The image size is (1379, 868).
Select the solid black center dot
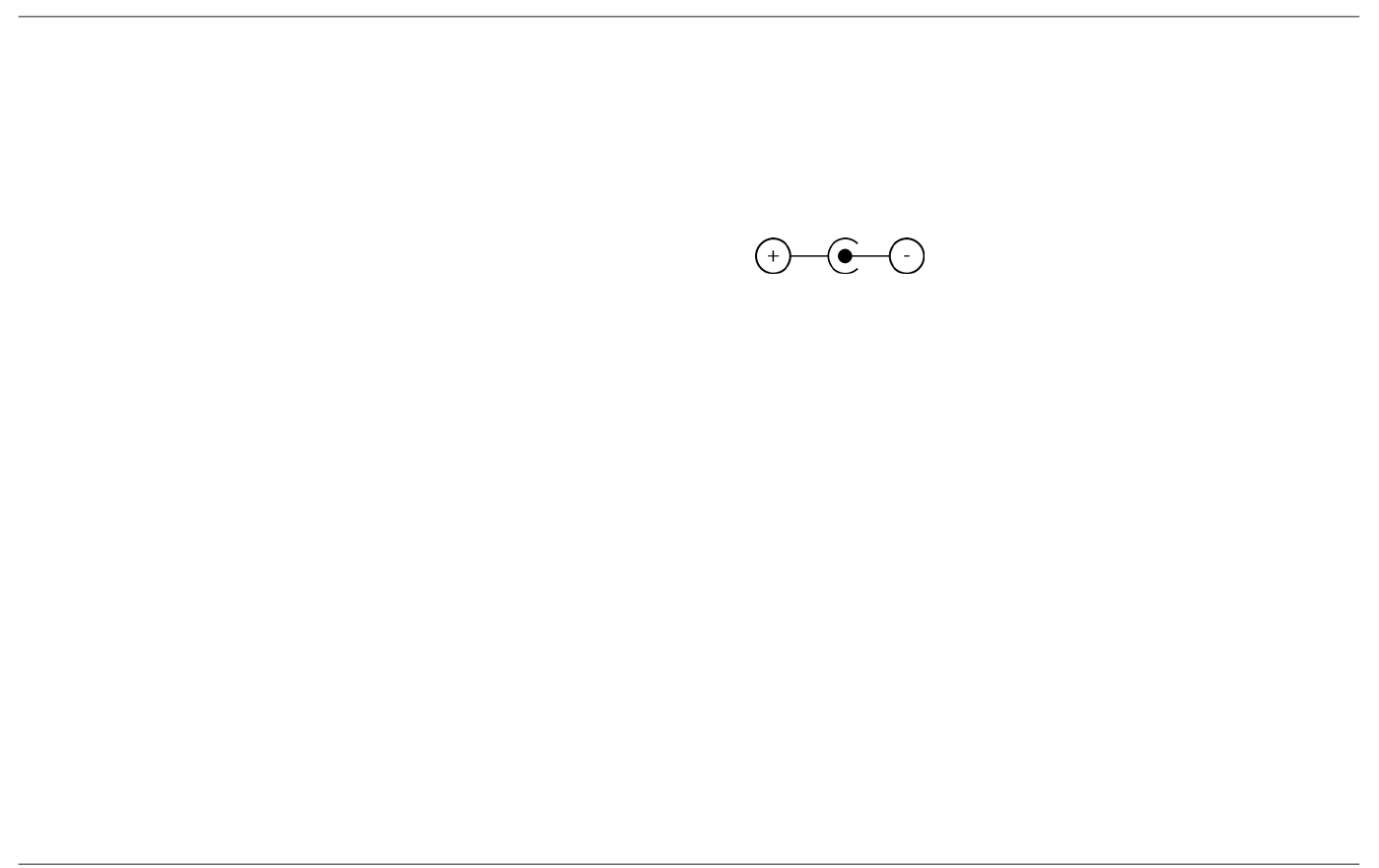[845, 256]
